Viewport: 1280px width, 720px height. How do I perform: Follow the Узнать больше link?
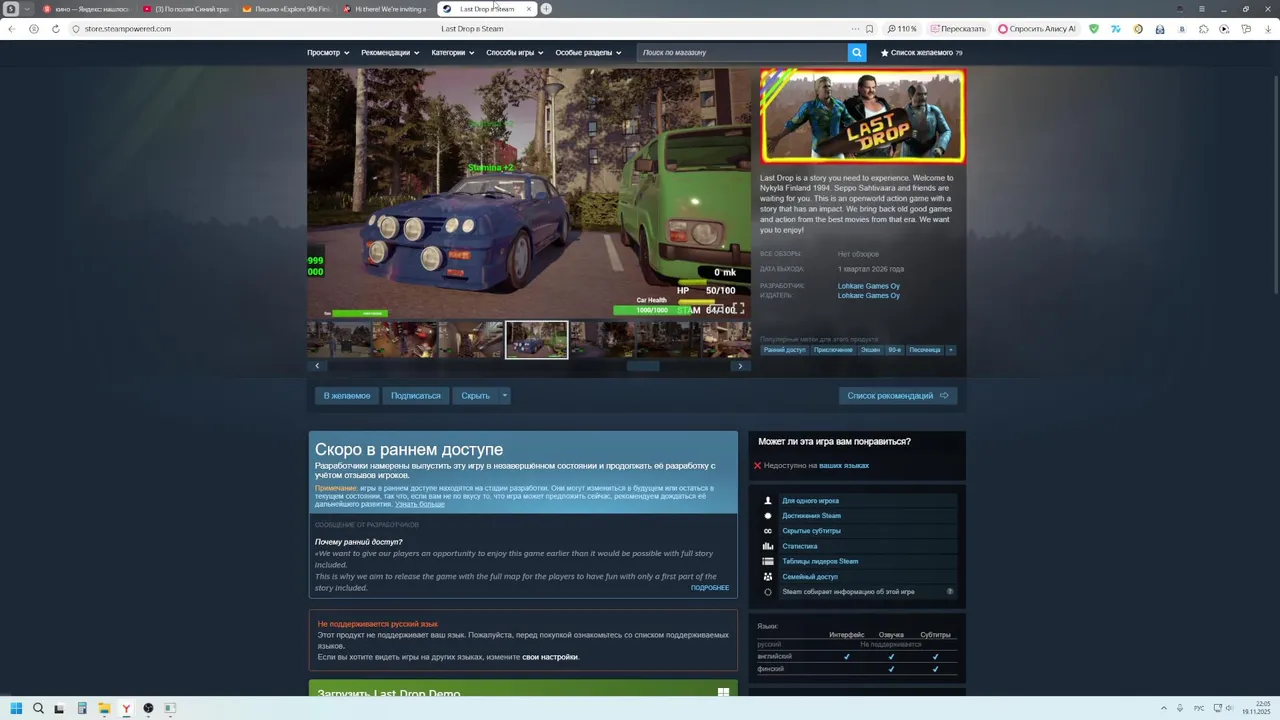point(420,504)
